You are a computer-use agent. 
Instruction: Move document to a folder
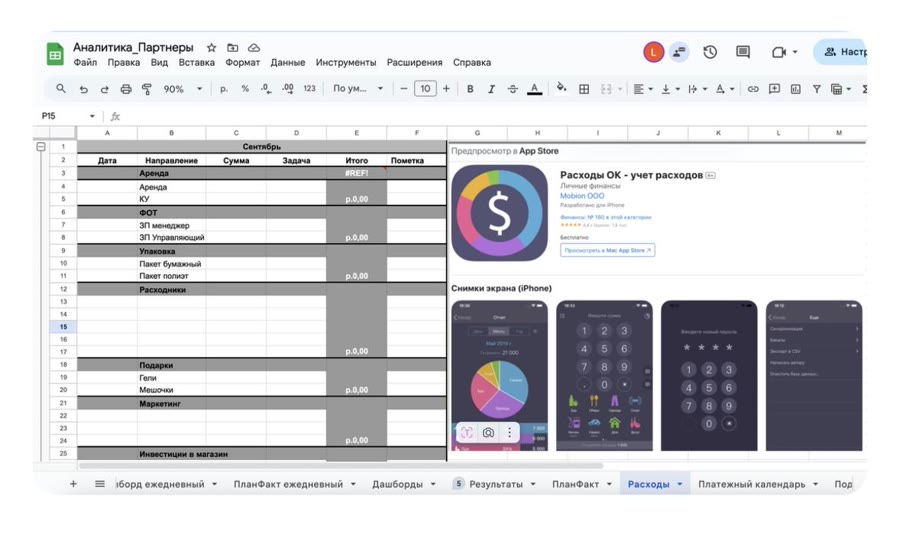coord(232,48)
